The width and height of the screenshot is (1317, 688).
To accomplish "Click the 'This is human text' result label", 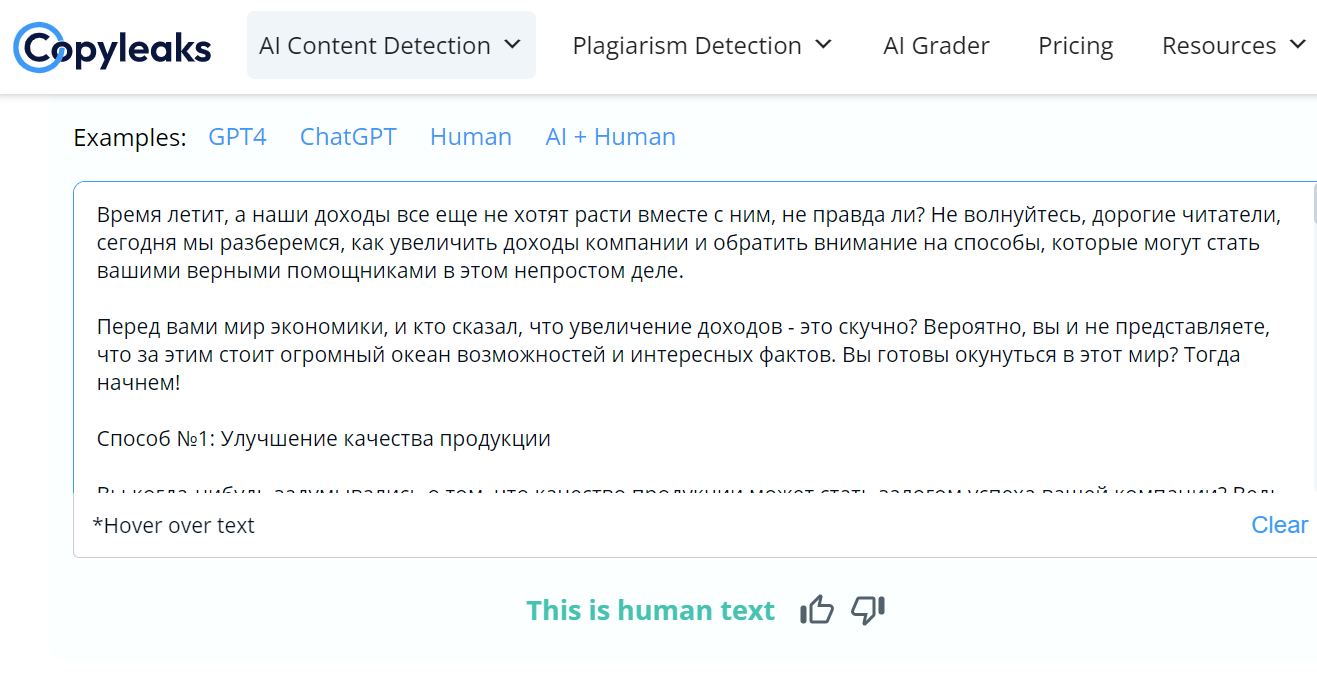I will 650,610.
